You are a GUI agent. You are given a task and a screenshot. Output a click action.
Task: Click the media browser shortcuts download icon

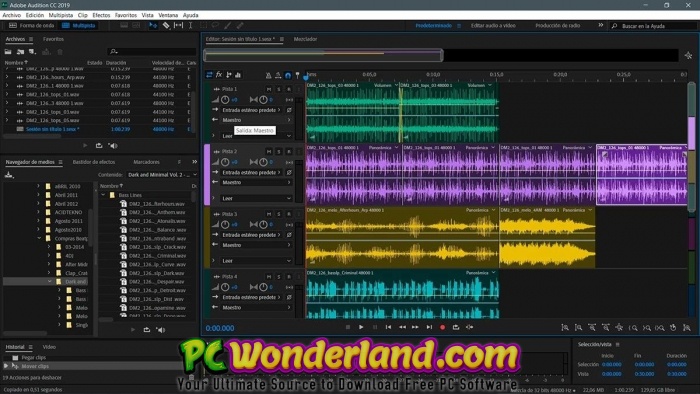click(8, 174)
